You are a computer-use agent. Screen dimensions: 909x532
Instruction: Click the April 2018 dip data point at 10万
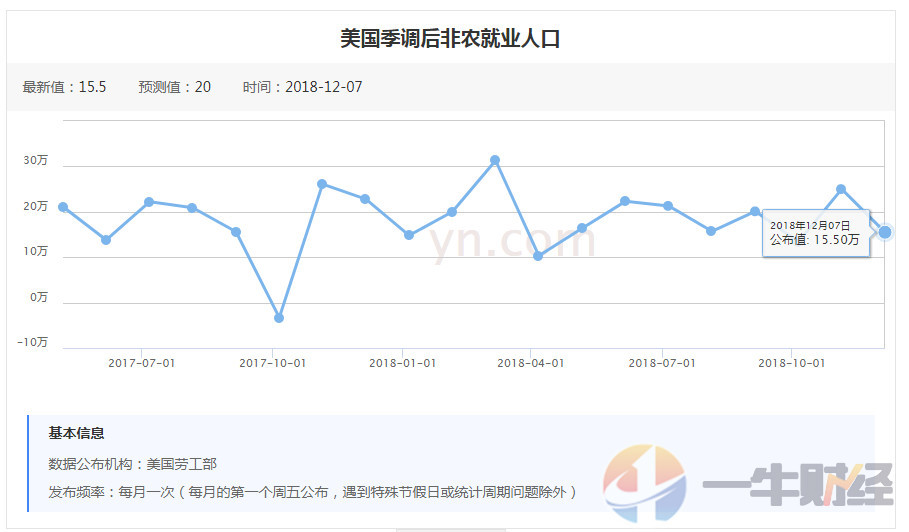coord(538,256)
